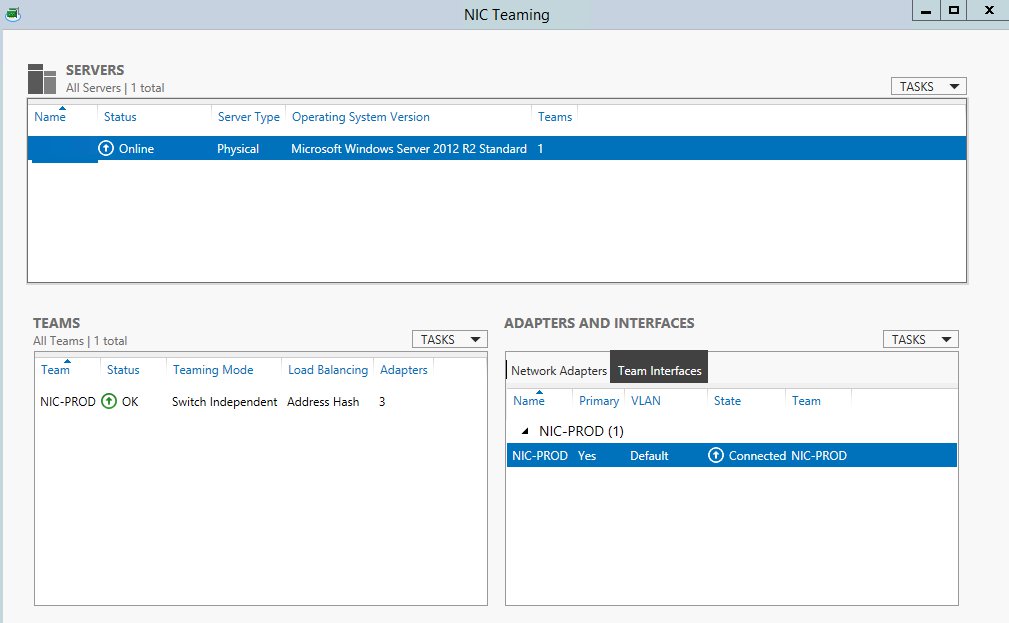Maximize the NIC Teaming window

tap(954, 10)
